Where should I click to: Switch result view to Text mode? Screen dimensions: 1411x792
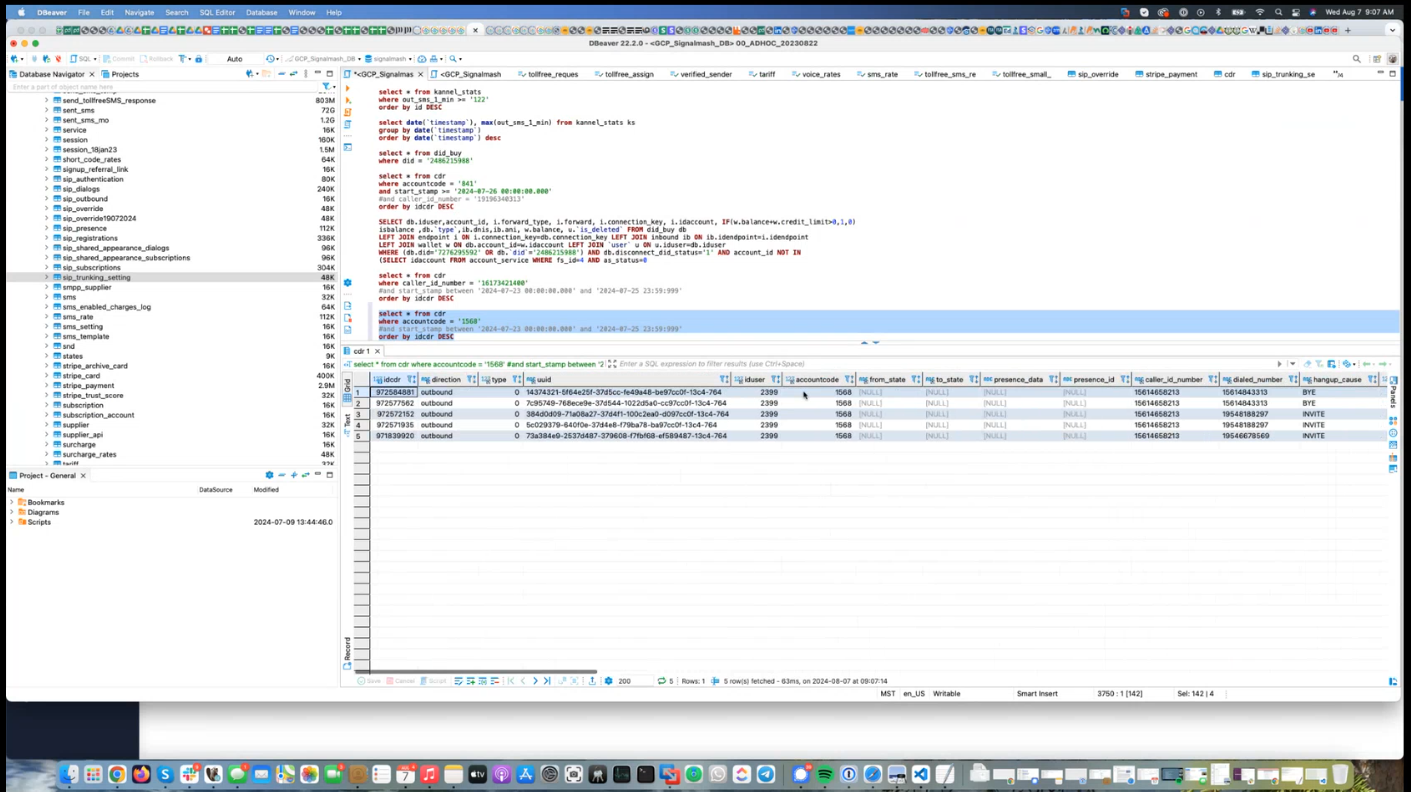pyautogui.click(x=348, y=421)
